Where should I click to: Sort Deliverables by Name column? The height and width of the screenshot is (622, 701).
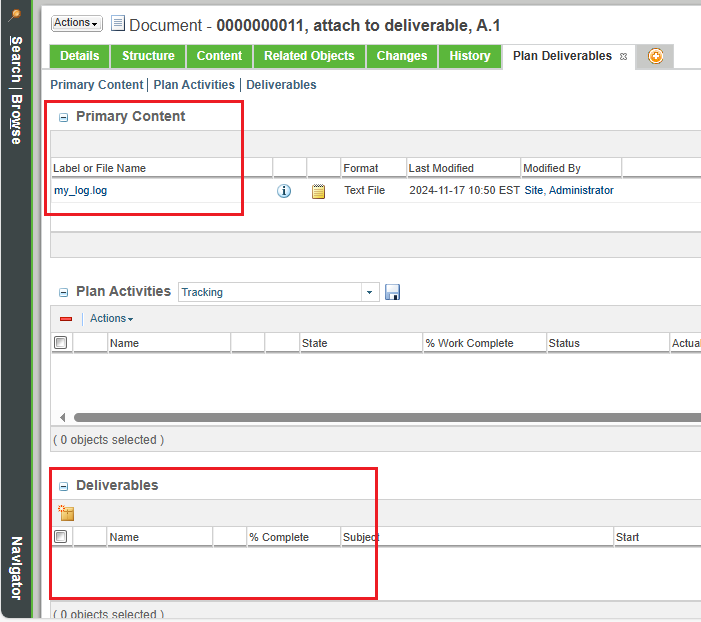coord(160,537)
